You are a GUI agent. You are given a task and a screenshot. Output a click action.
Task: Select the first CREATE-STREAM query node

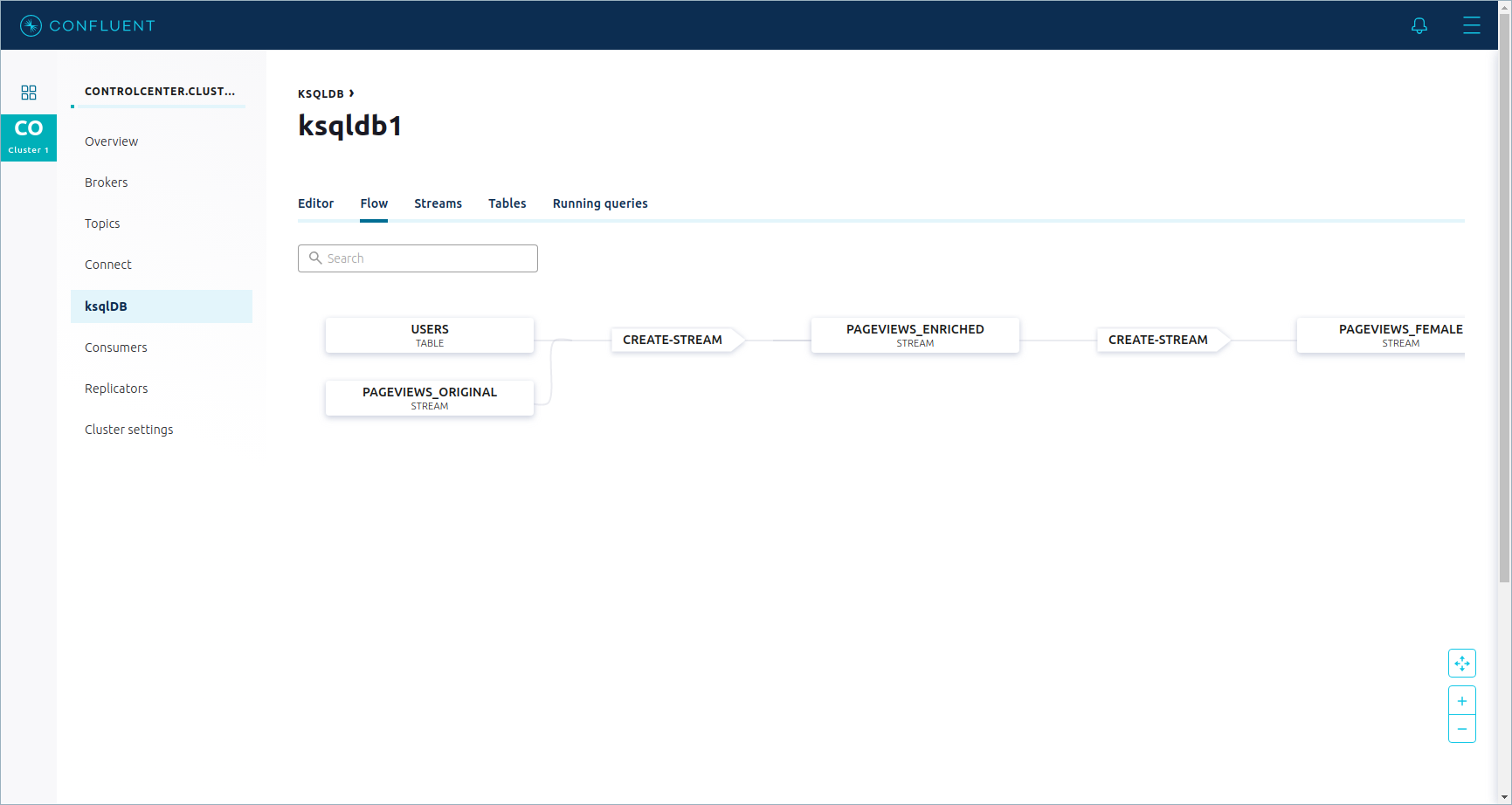[x=677, y=340]
